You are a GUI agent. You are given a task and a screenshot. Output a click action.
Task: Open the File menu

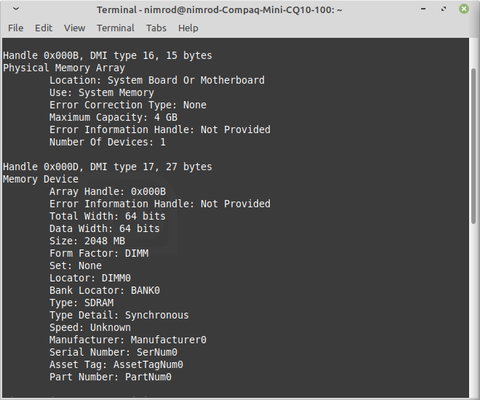tap(16, 28)
